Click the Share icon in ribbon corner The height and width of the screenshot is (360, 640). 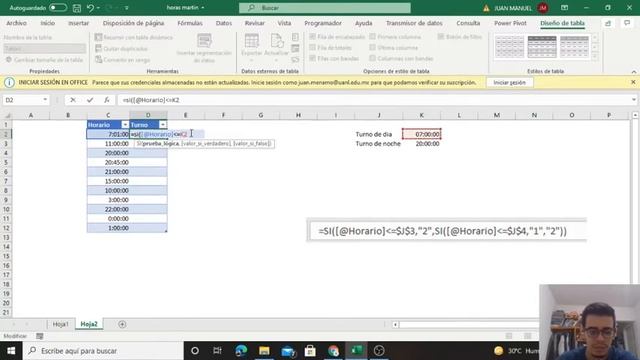[x=608, y=23]
